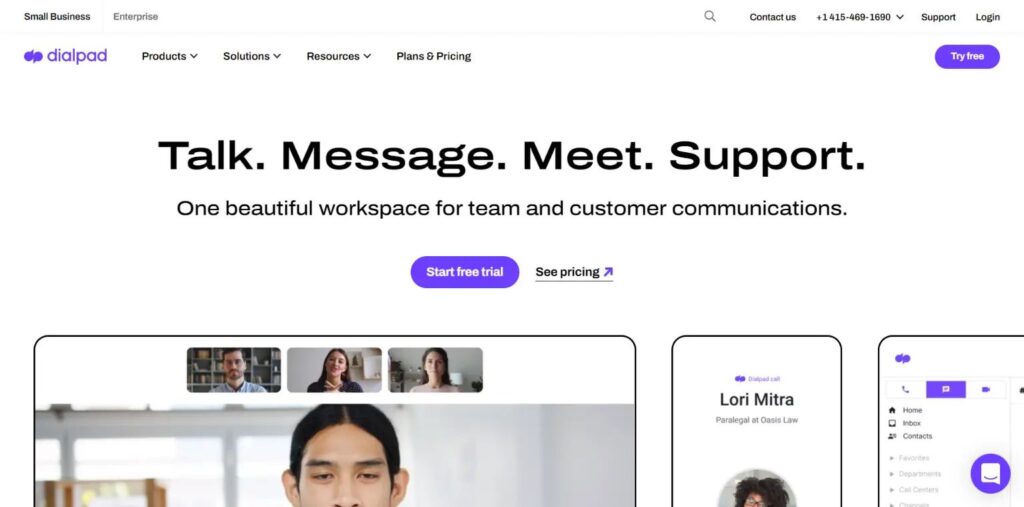The width and height of the screenshot is (1024, 507).
Task: Expand the Resources dropdown menu
Action: (338, 56)
